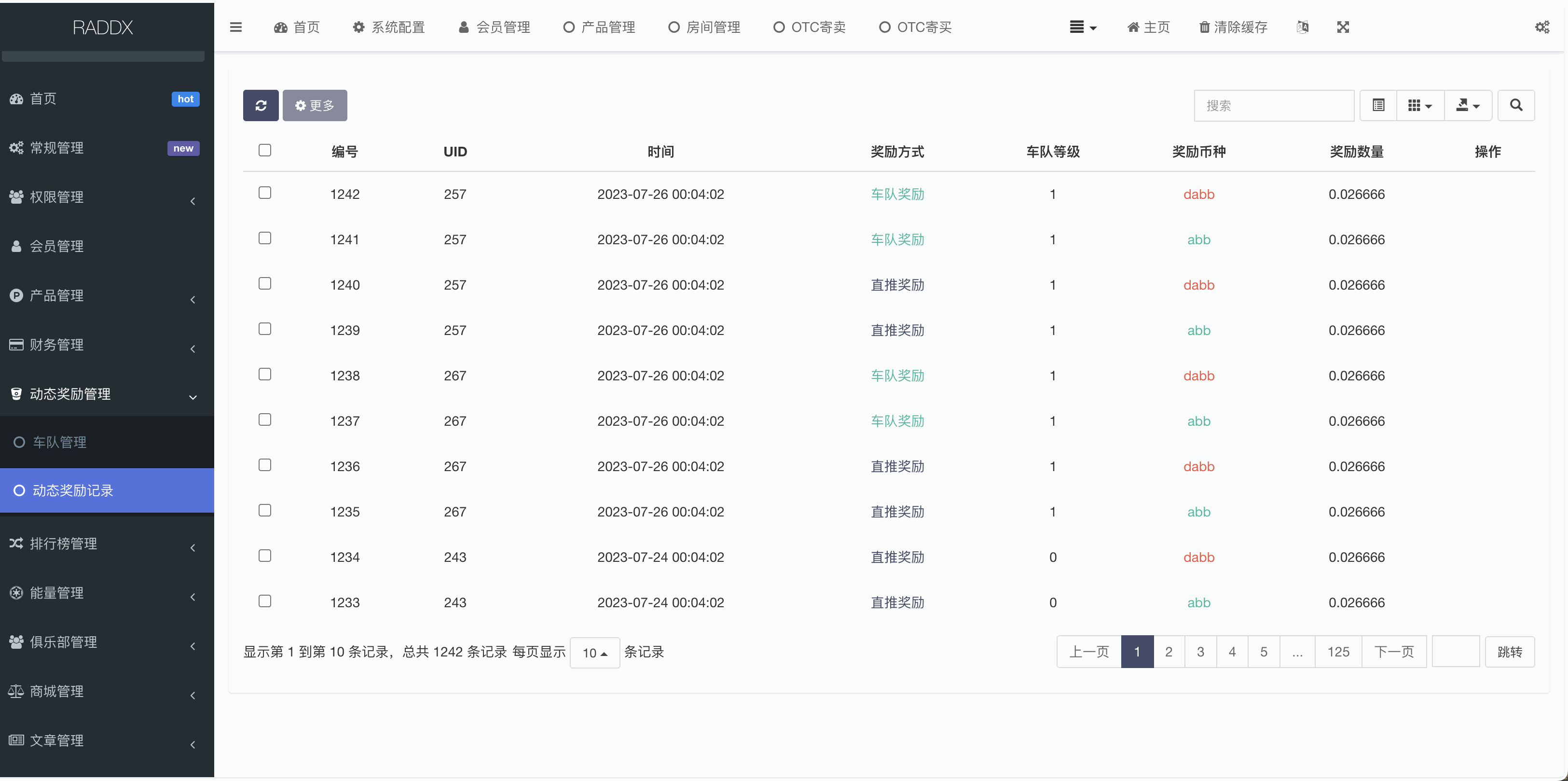Open the columns visibility dropdown
1568x781 pixels.
1420,105
